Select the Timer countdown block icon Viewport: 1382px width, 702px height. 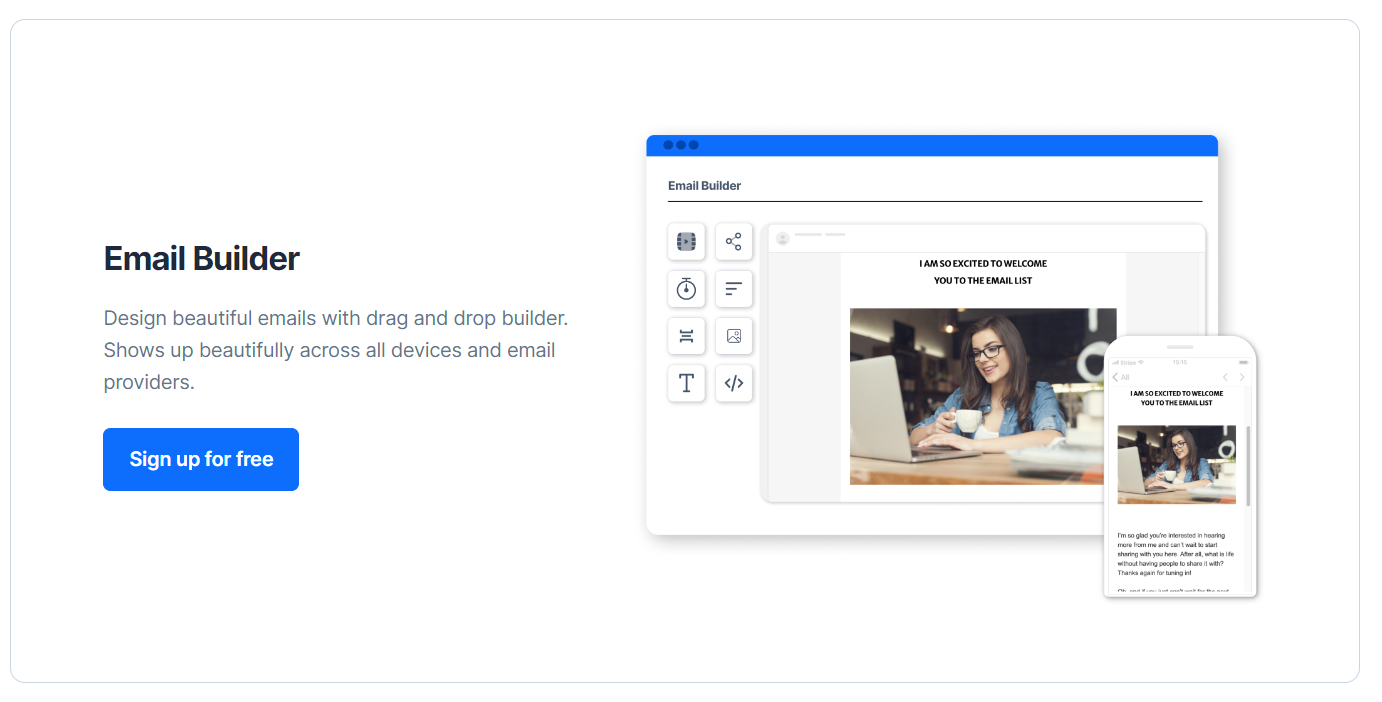pyautogui.click(x=686, y=289)
